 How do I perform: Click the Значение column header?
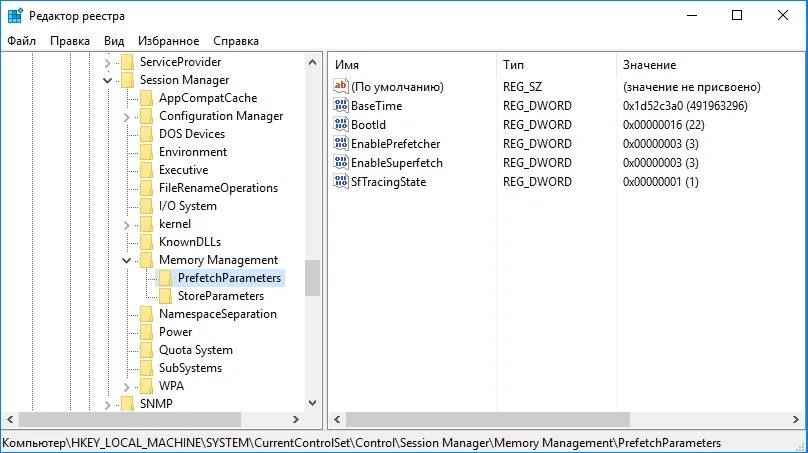coord(710,65)
